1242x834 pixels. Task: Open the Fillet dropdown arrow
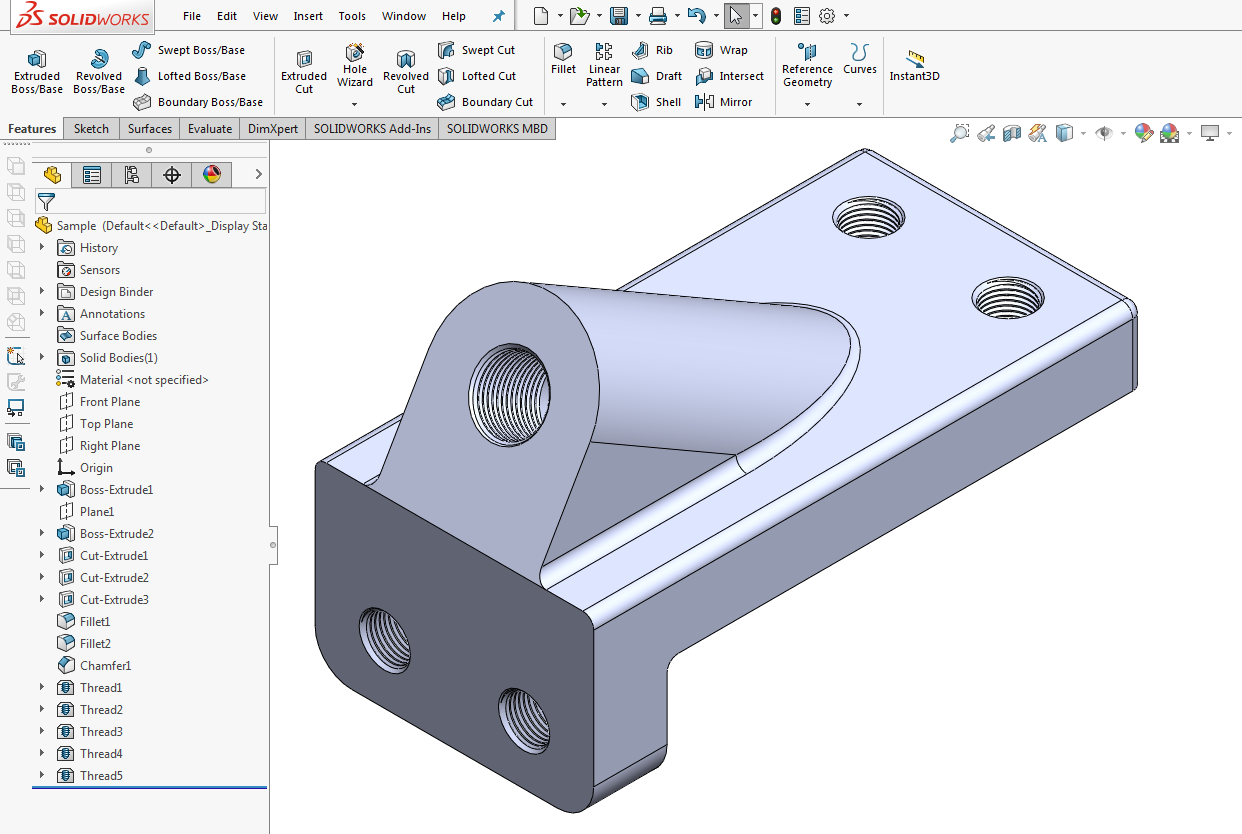[x=563, y=104]
